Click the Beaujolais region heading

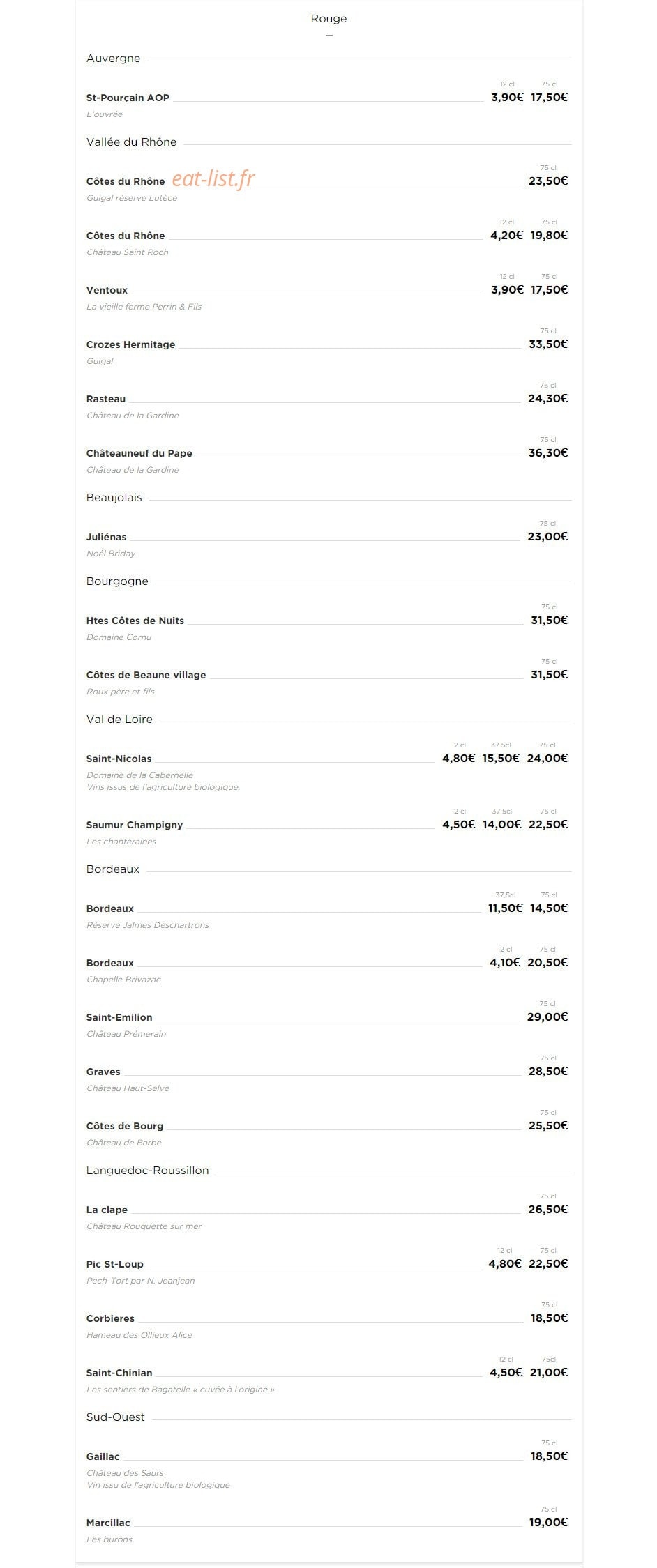(x=114, y=498)
